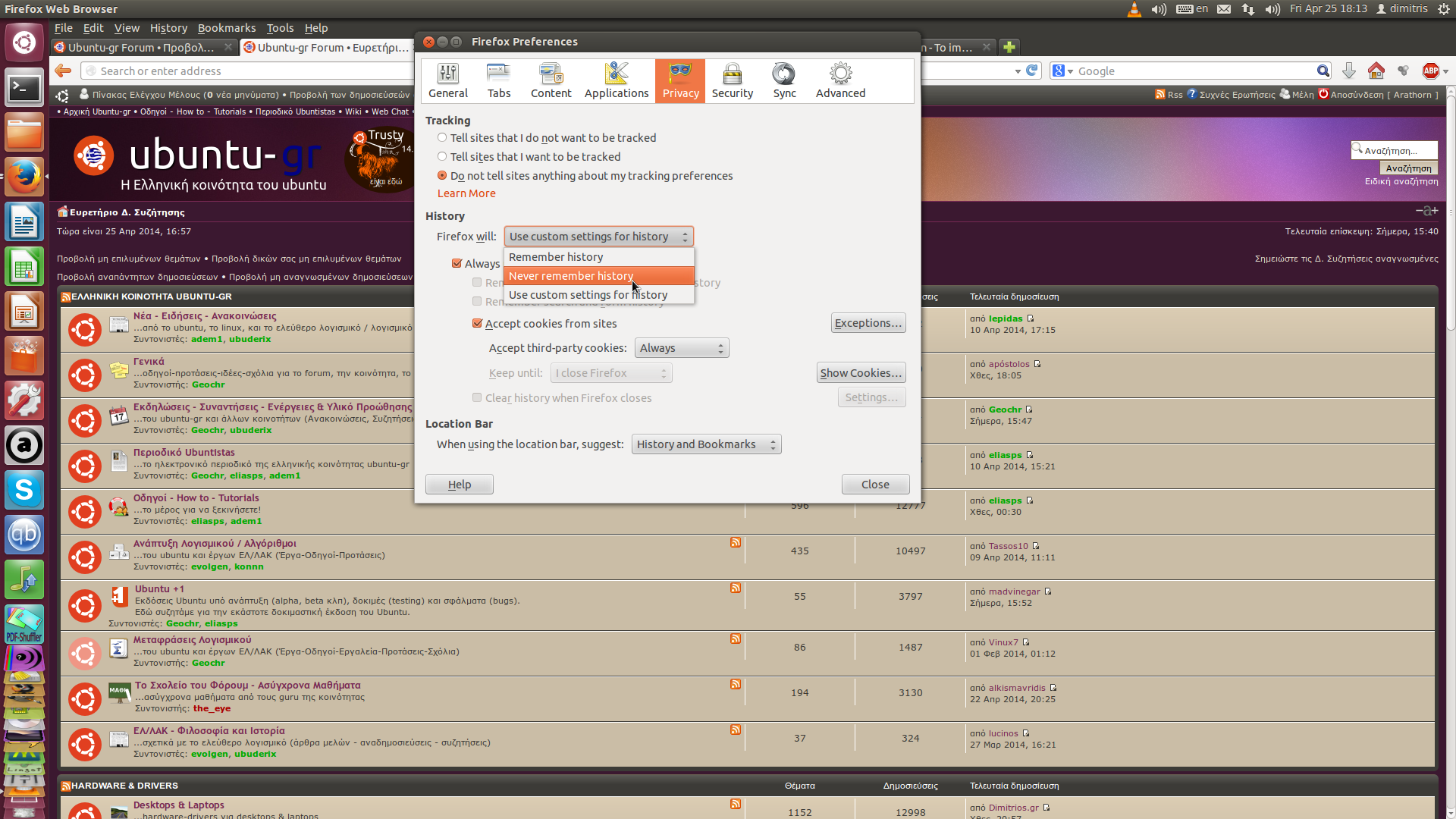Viewport: 1456px width, 819px height.
Task: Choose 'Never remember history' option
Action: coord(570,276)
